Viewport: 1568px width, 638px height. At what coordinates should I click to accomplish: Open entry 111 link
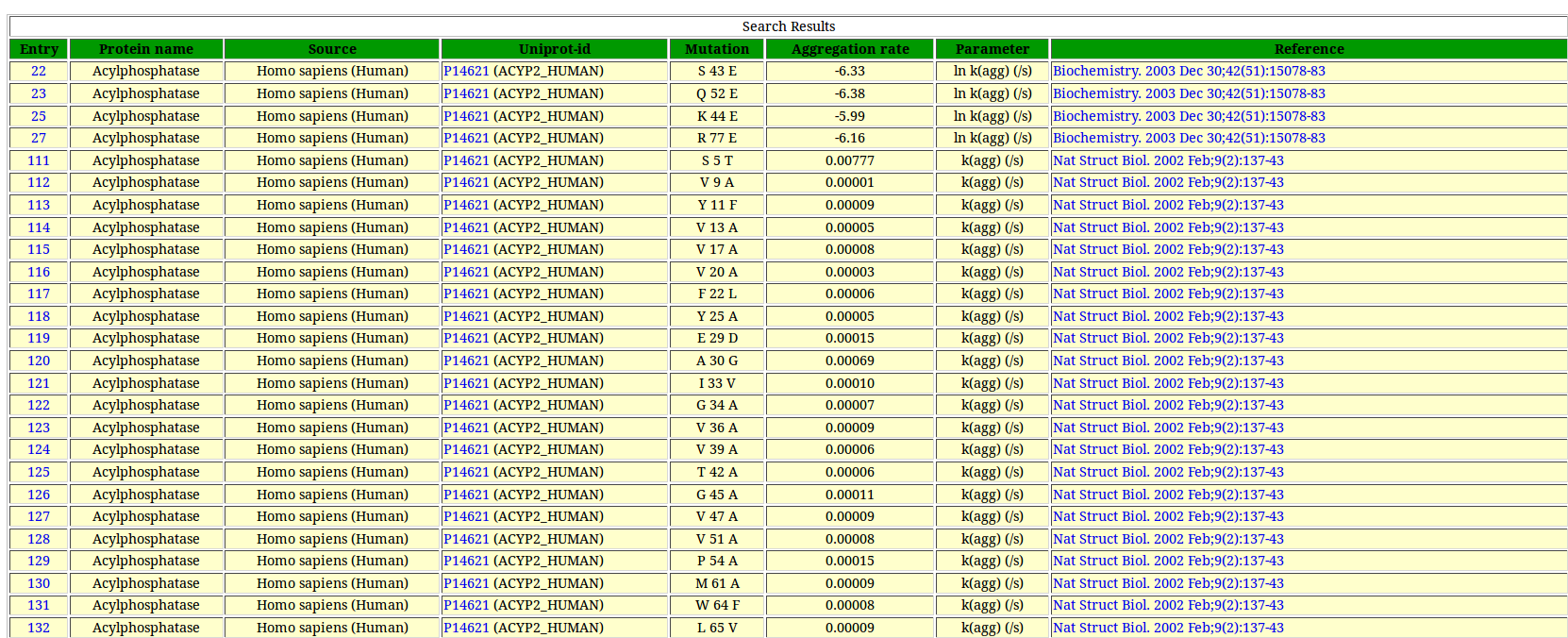(x=39, y=160)
